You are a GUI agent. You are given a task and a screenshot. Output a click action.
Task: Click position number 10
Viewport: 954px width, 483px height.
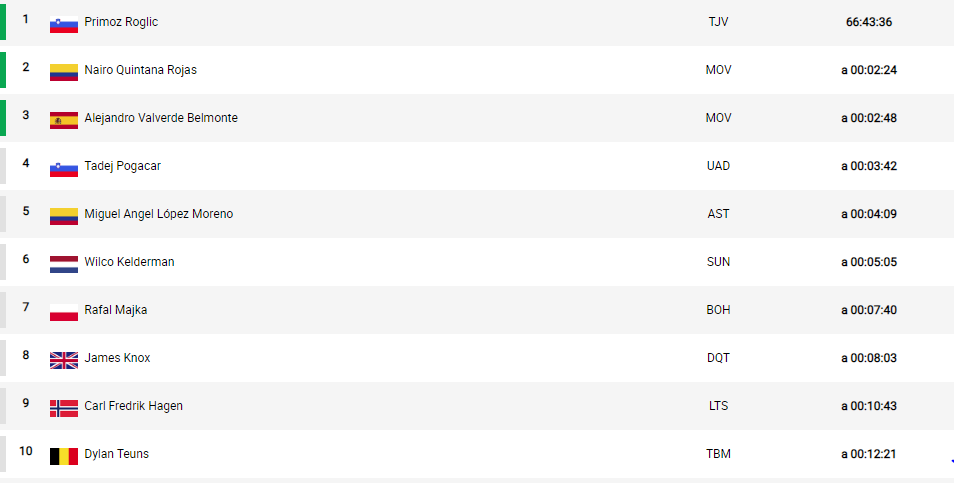(x=26, y=451)
